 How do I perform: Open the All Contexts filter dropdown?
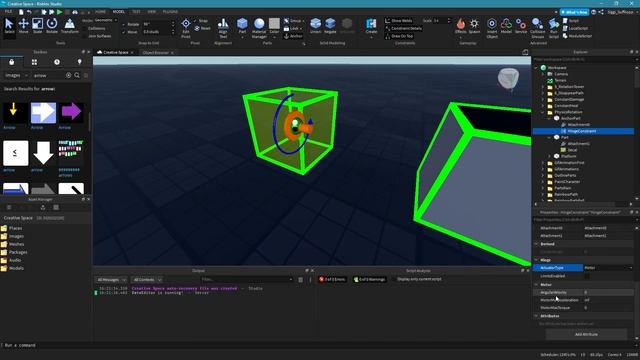(x=147, y=280)
